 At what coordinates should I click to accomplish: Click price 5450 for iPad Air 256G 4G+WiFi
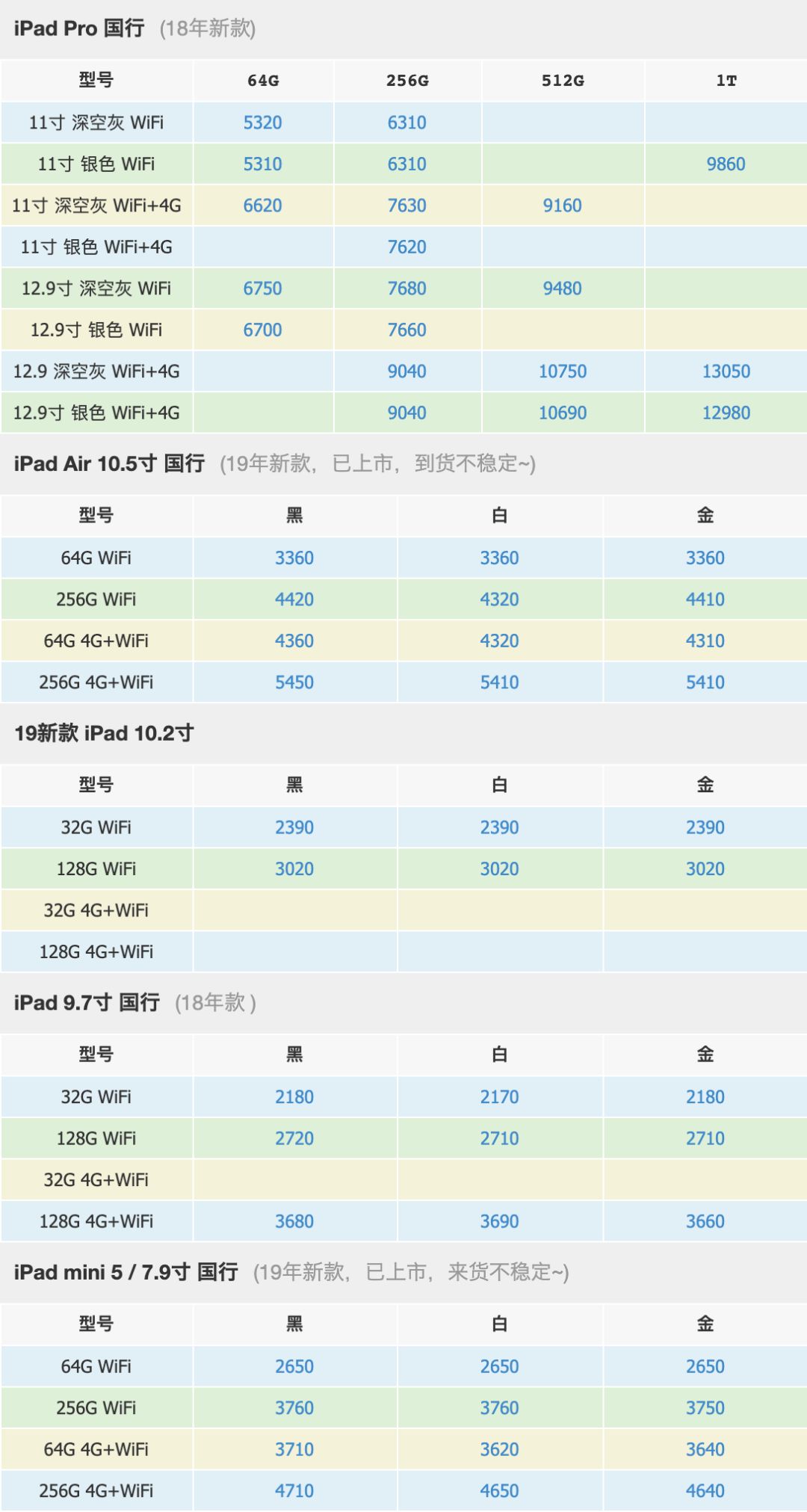pyautogui.click(x=294, y=682)
